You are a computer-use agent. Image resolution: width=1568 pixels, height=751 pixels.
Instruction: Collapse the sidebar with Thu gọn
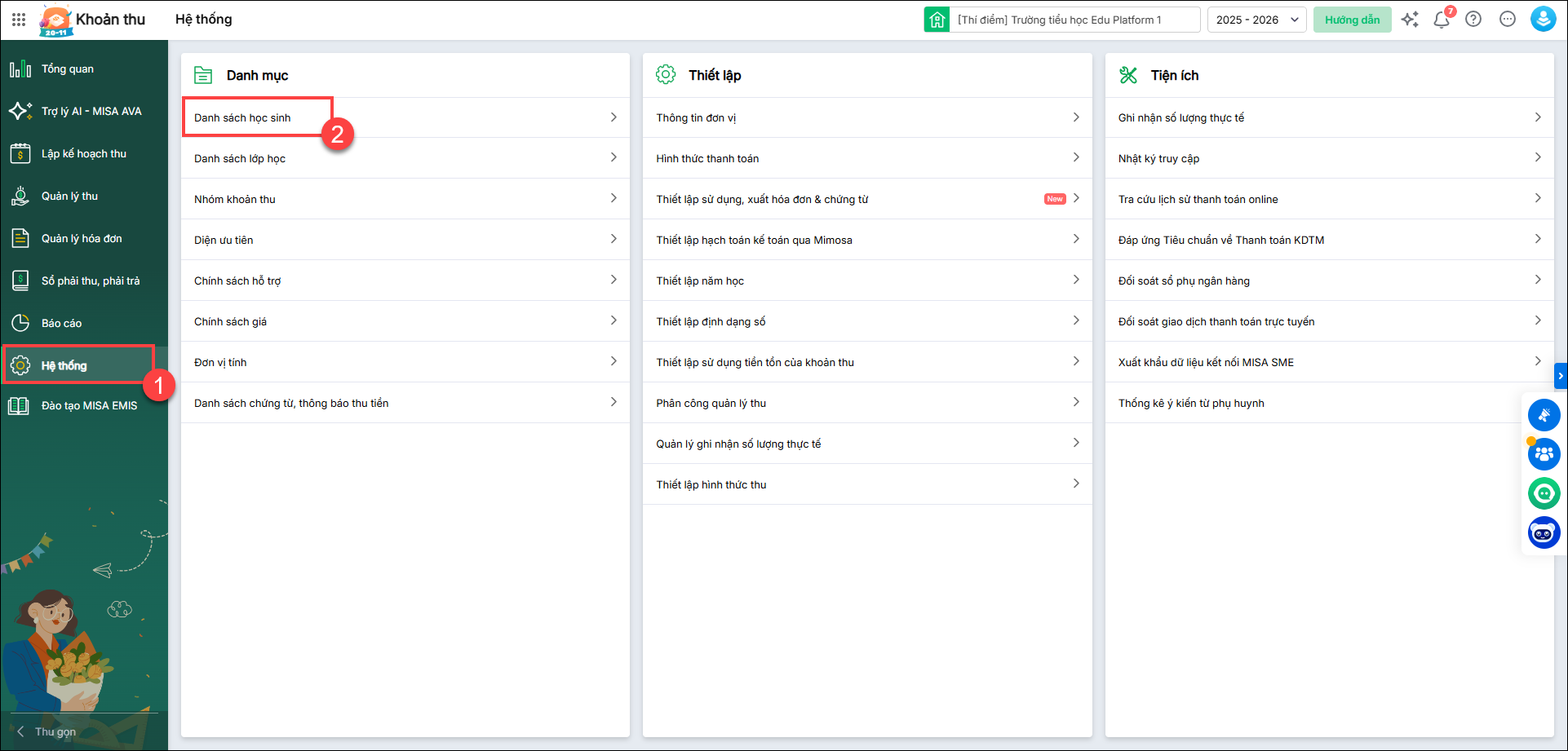tap(47, 731)
